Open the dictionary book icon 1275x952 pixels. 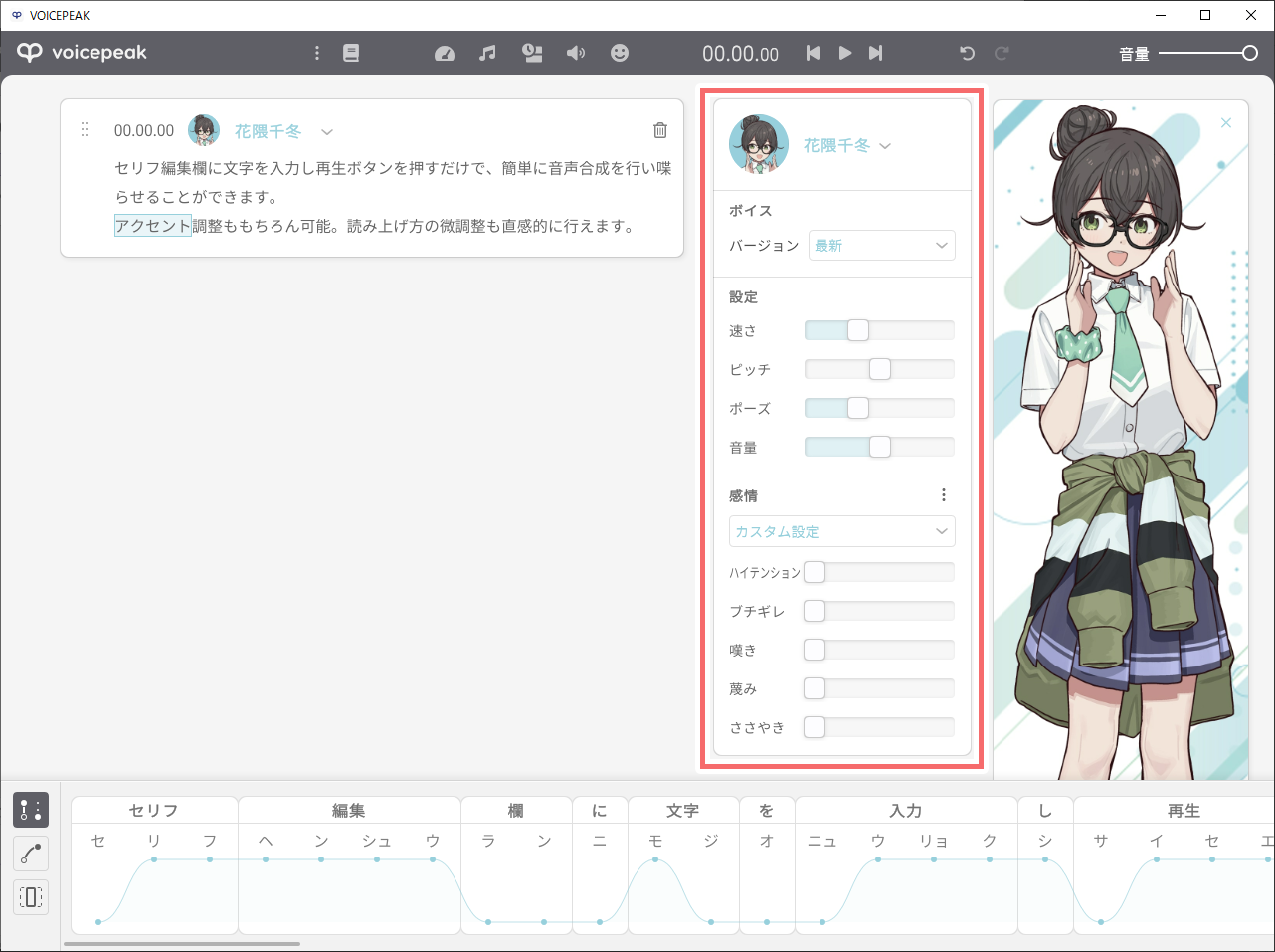pos(351,53)
